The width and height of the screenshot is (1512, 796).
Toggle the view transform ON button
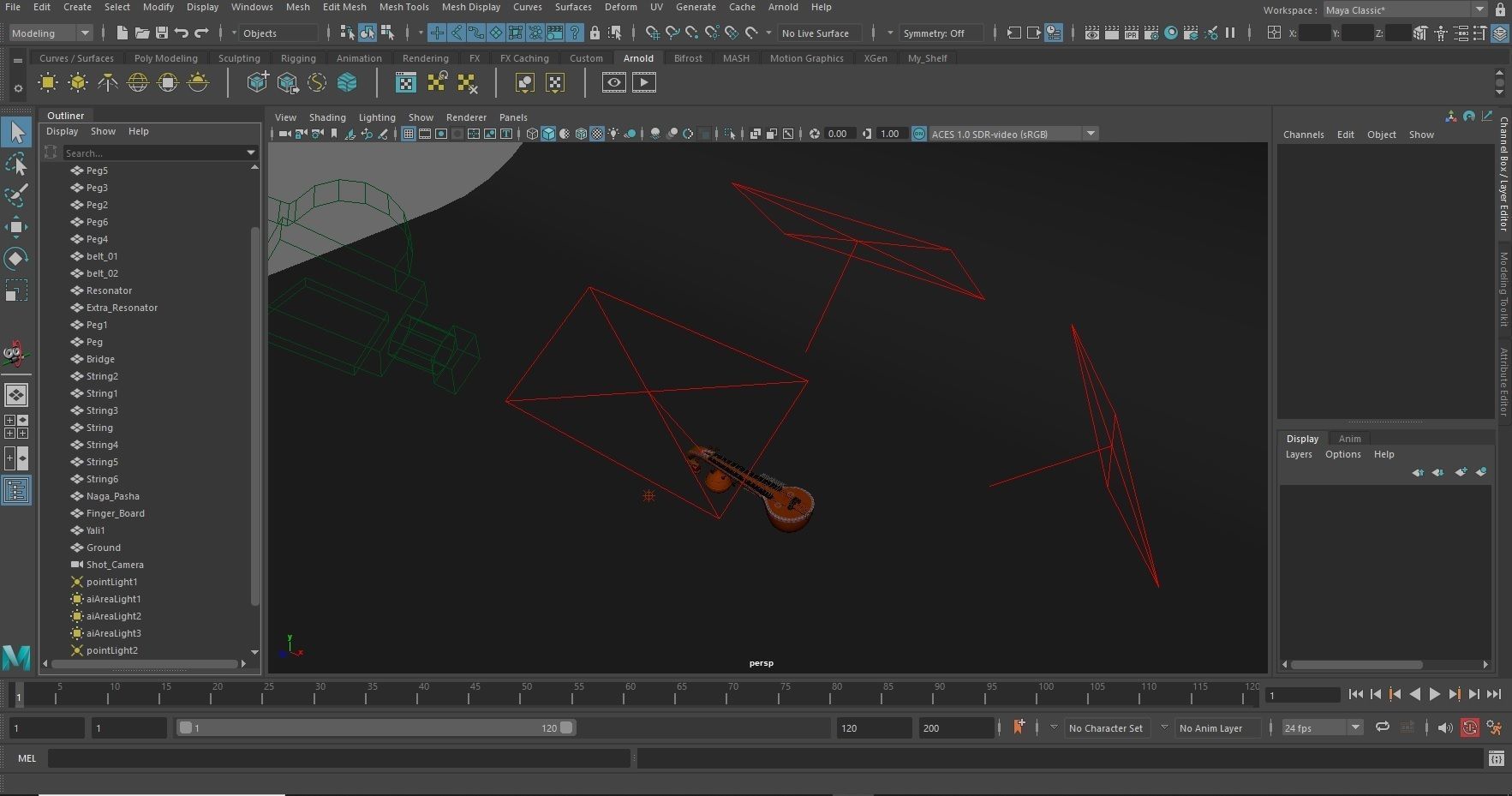pyautogui.click(x=918, y=134)
